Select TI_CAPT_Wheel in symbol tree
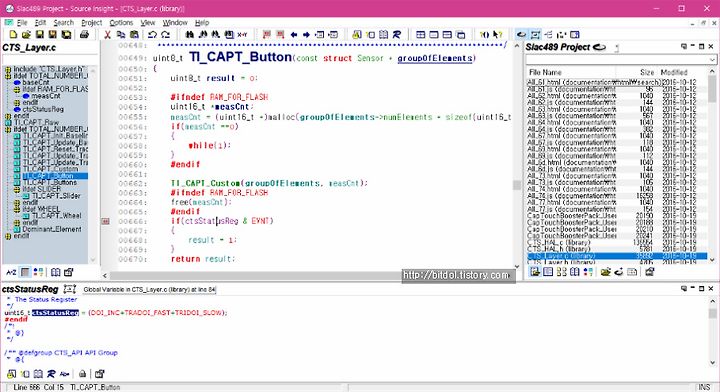Screen dimensions: 720x392 (56, 215)
